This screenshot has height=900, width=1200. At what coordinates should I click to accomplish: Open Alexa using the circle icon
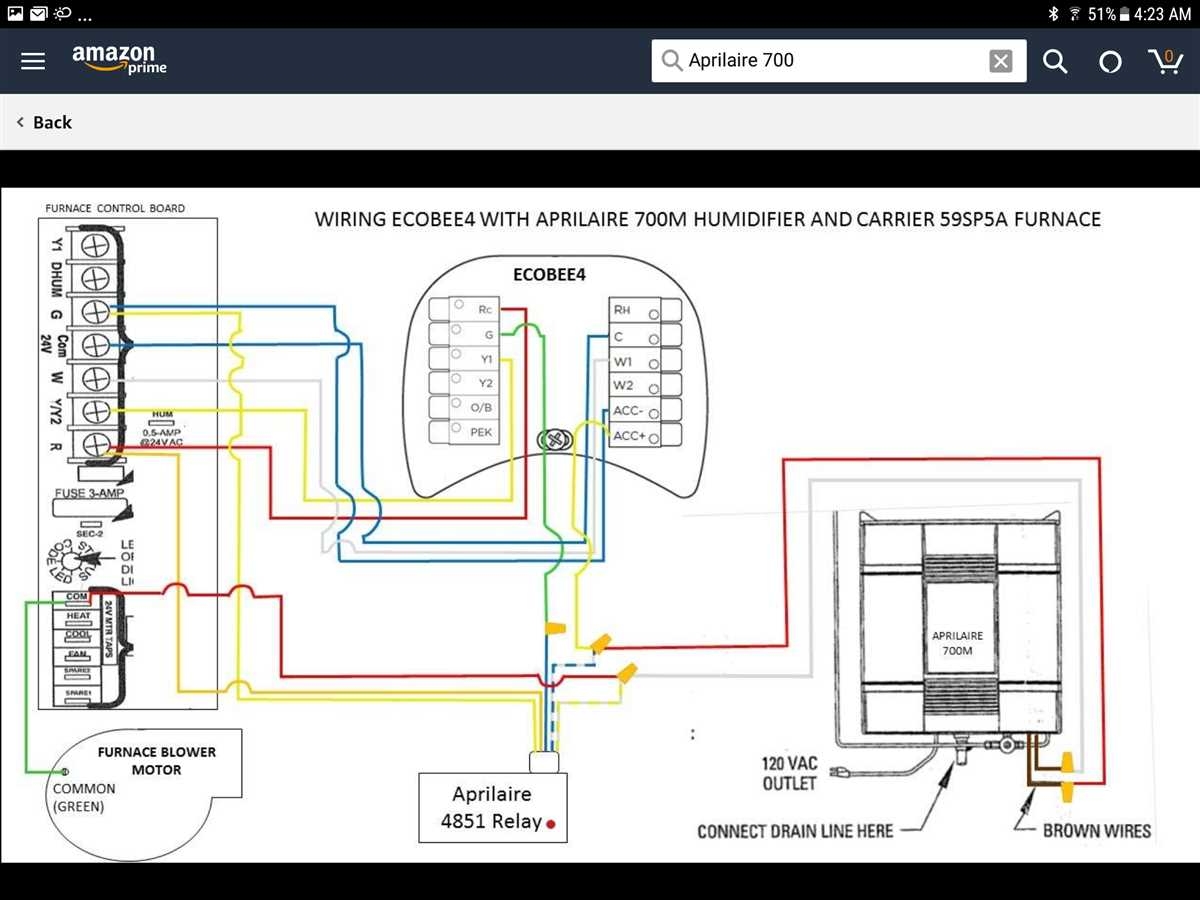1110,61
